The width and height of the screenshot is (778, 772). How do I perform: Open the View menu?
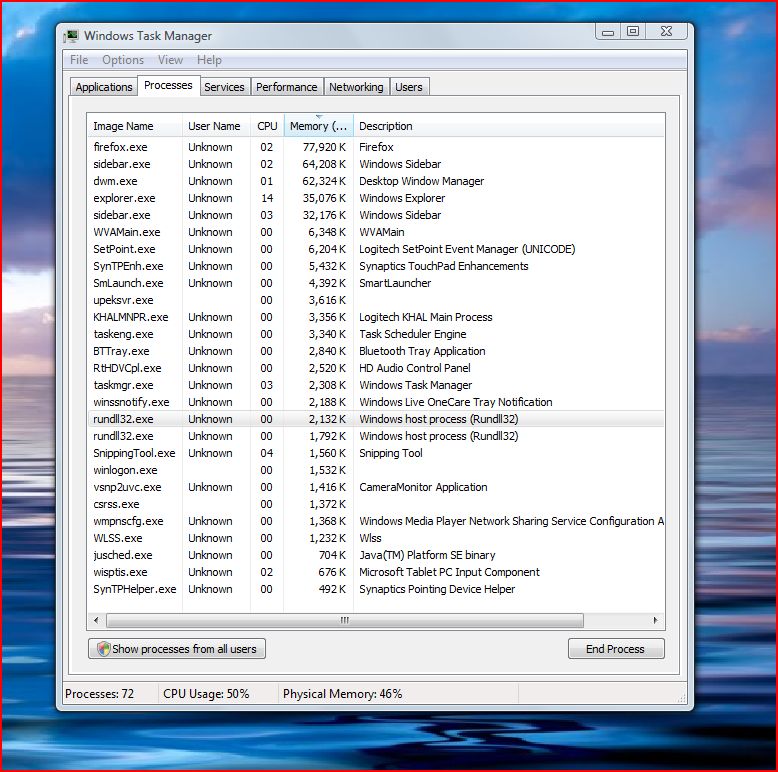tap(170, 60)
